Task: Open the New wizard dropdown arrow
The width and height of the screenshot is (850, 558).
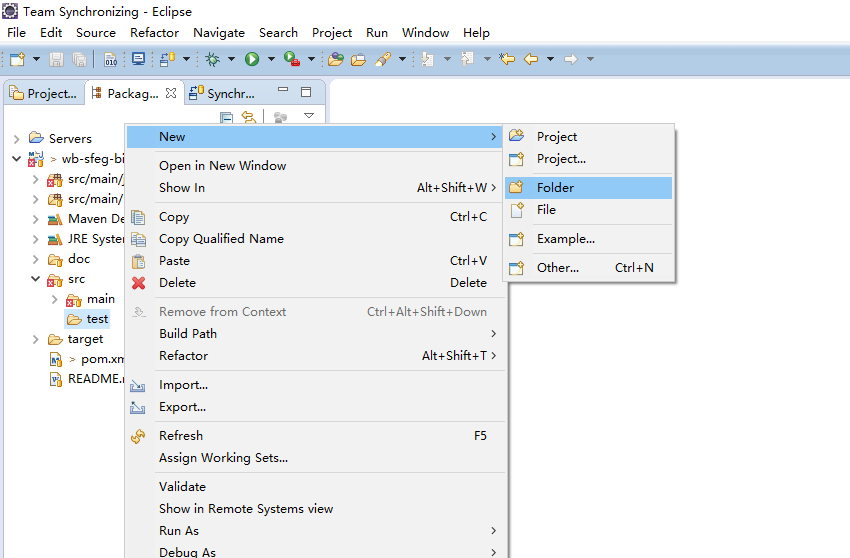Action: [36, 59]
